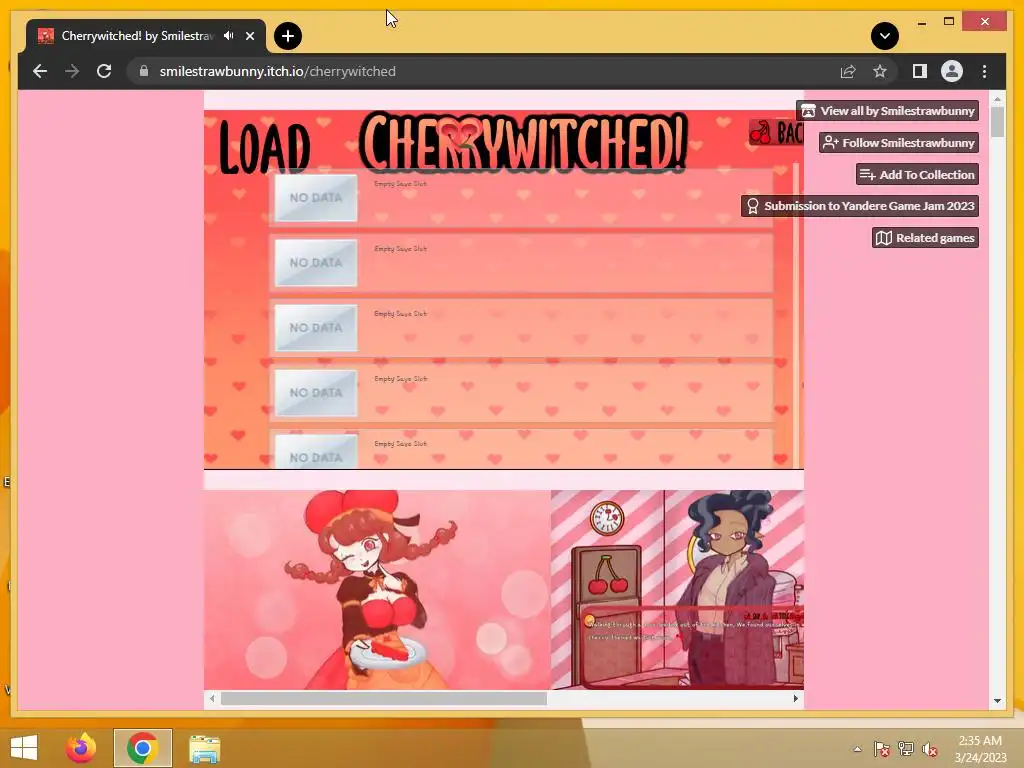
Task: Open screenshot with cherry fridge scene
Action: tap(677, 590)
